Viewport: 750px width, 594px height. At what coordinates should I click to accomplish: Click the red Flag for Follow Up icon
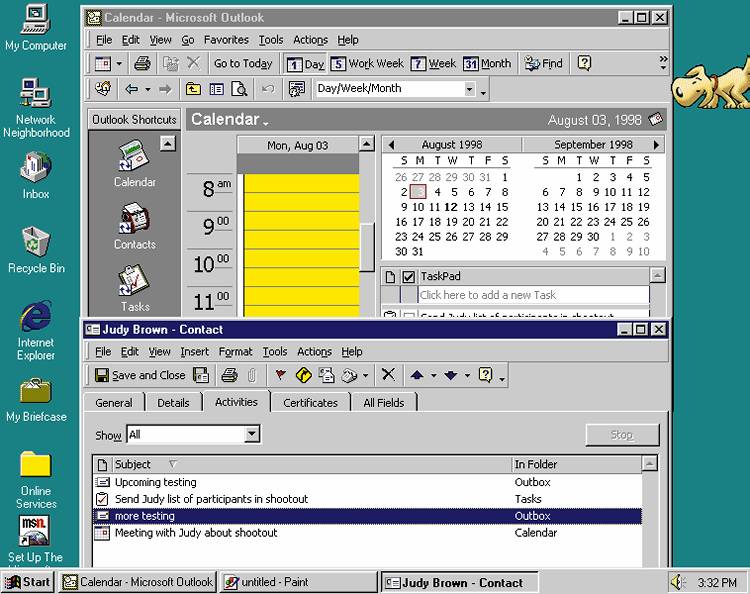pyautogui.click(x=280, y=375)
